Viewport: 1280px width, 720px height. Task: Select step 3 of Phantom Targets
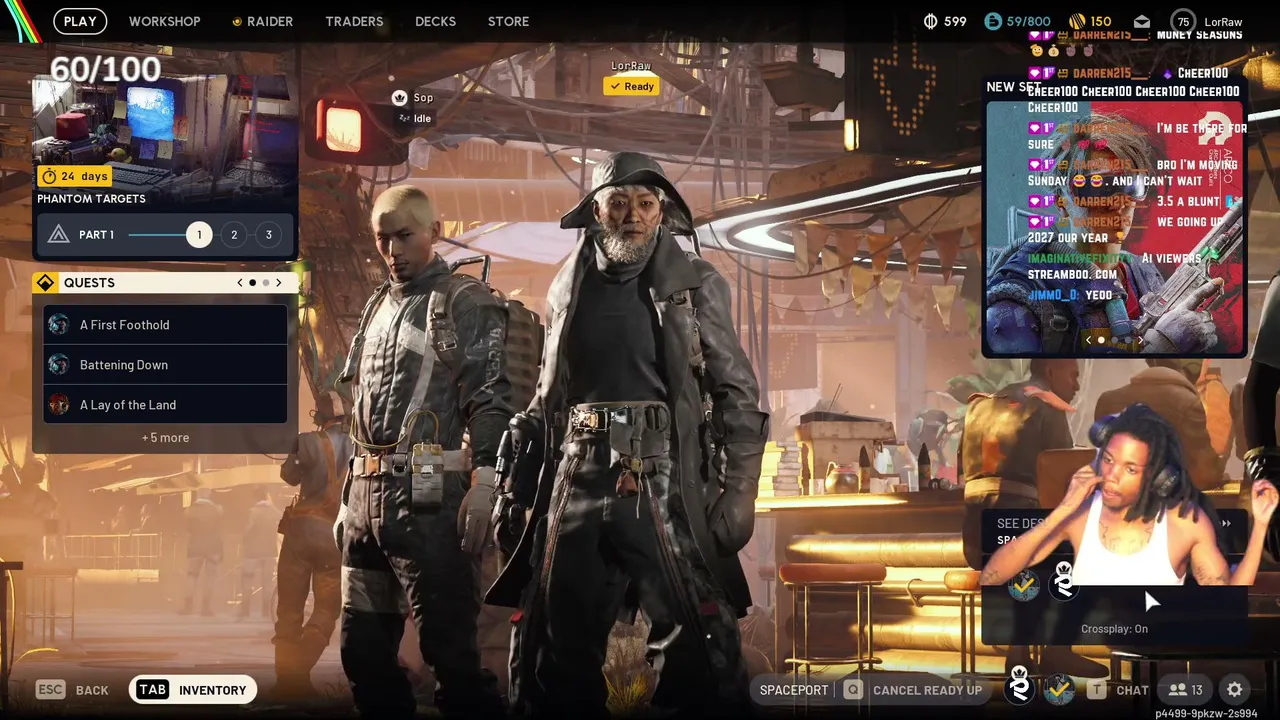(x=268, y=234)
